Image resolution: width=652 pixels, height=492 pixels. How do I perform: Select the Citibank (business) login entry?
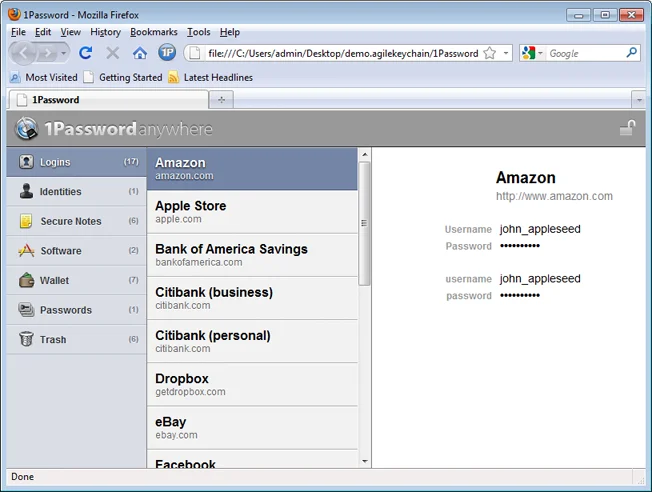pos(252,299)
